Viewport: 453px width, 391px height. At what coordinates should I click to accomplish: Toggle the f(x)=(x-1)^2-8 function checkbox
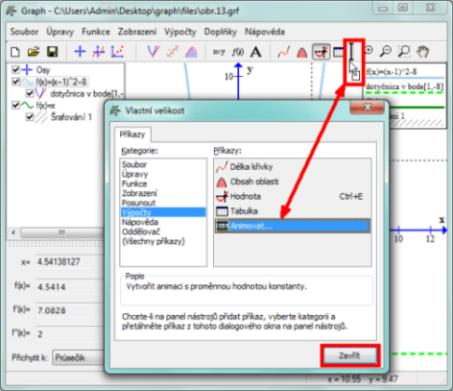click(15, 81)
